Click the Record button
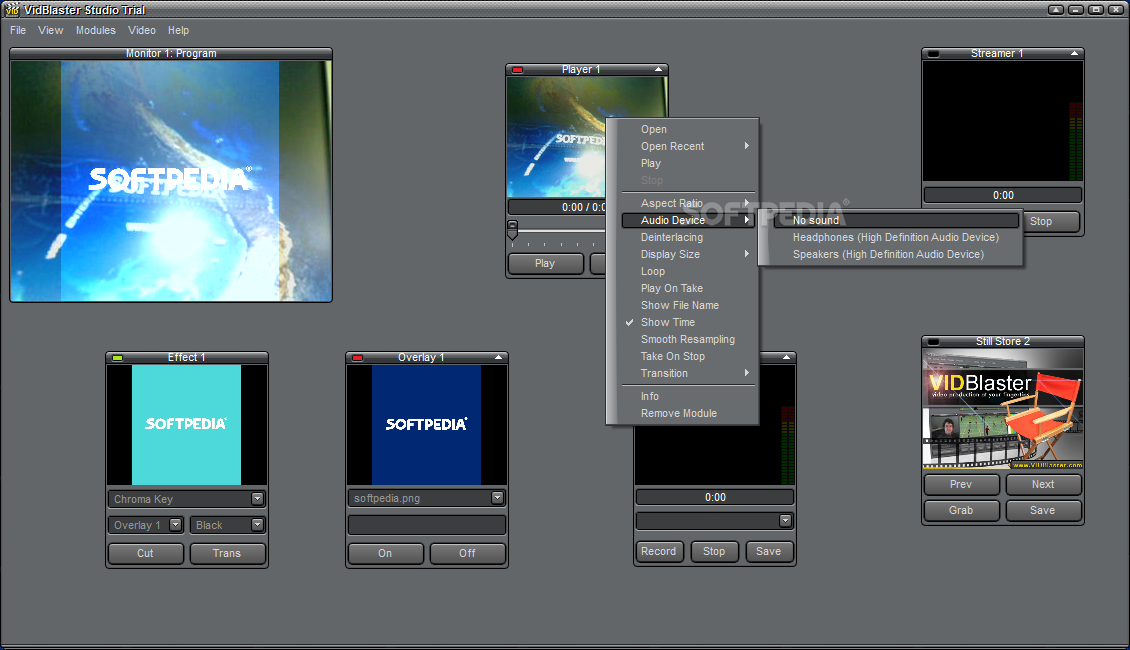This screenshot has height=650, width=1130. [659, 551]
